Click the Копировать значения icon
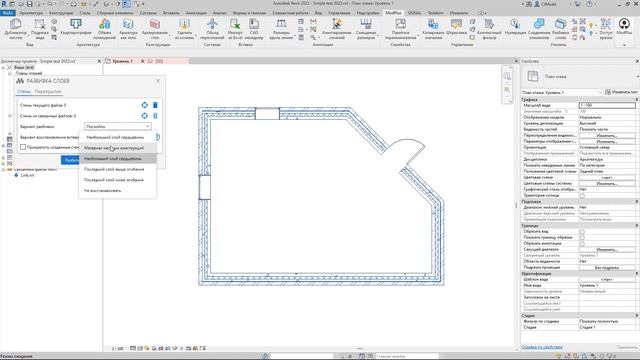The image size is (640, 360). 433,24
